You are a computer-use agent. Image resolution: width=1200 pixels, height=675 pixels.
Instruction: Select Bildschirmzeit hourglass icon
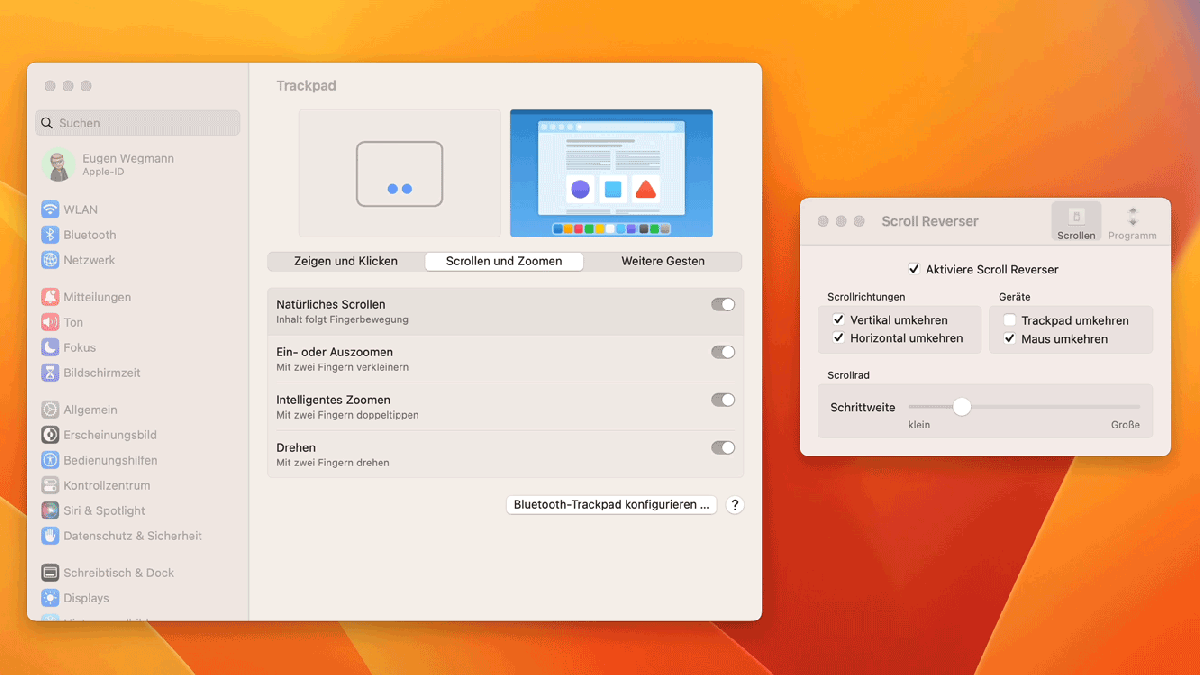point(50,373)
